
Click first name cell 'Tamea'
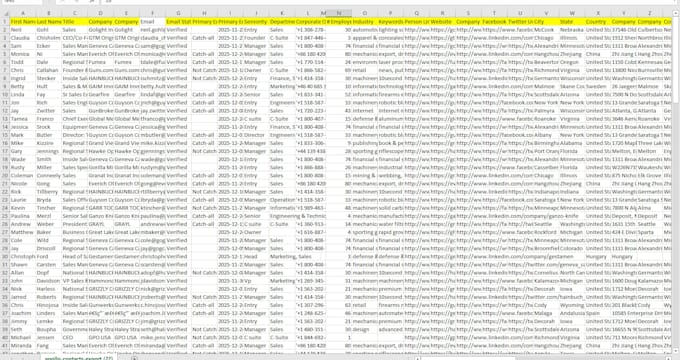(x=23, y=119)
